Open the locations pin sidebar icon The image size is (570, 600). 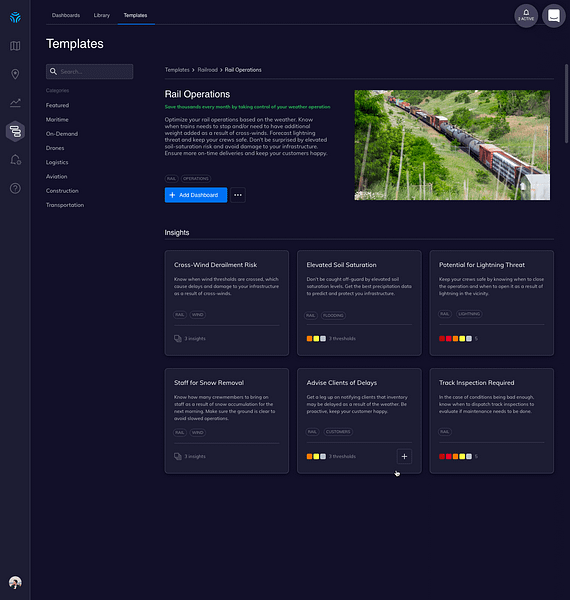[x=15, y=74]
